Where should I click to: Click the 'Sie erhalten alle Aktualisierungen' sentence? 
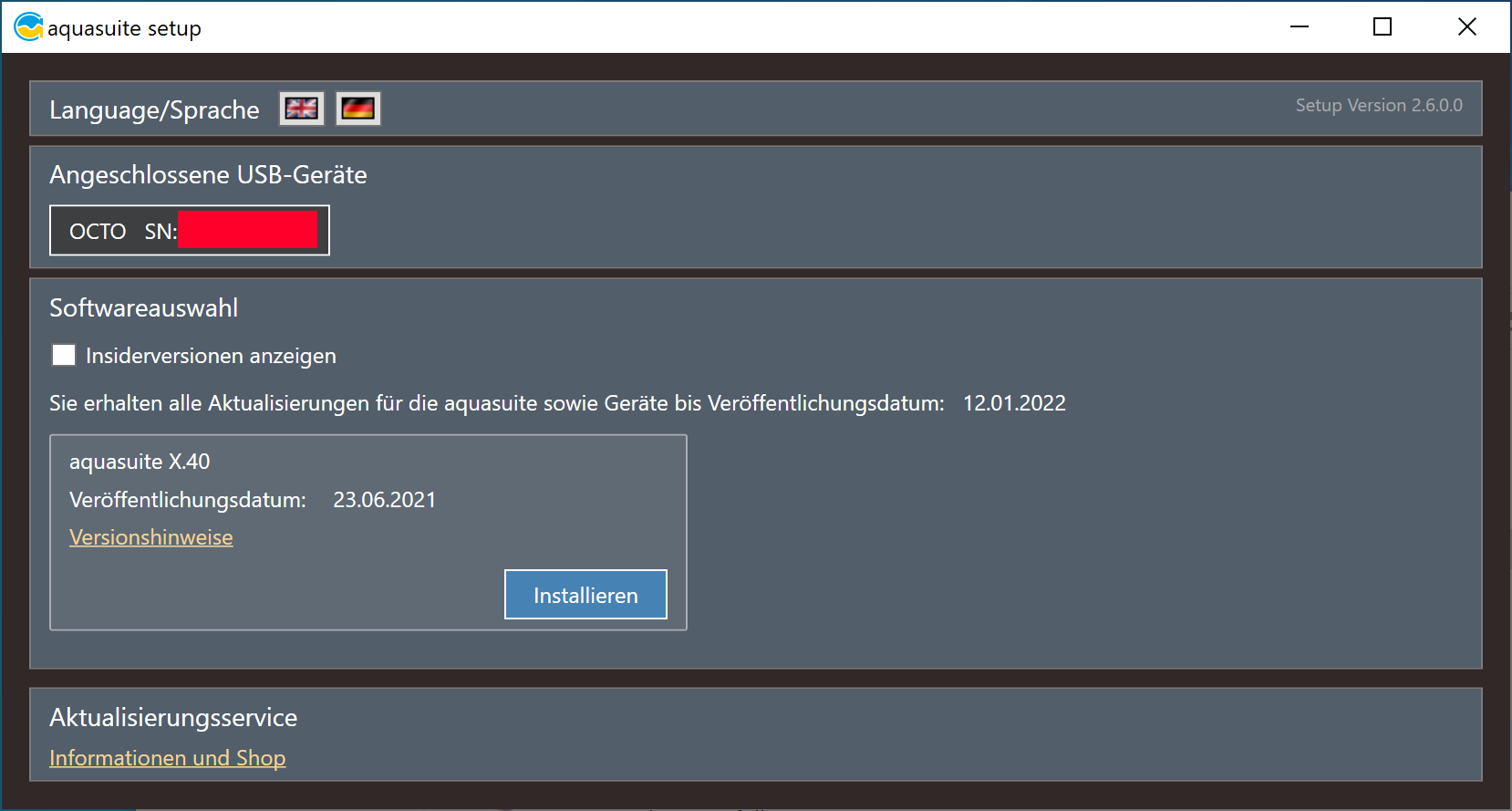pos(497,403)
